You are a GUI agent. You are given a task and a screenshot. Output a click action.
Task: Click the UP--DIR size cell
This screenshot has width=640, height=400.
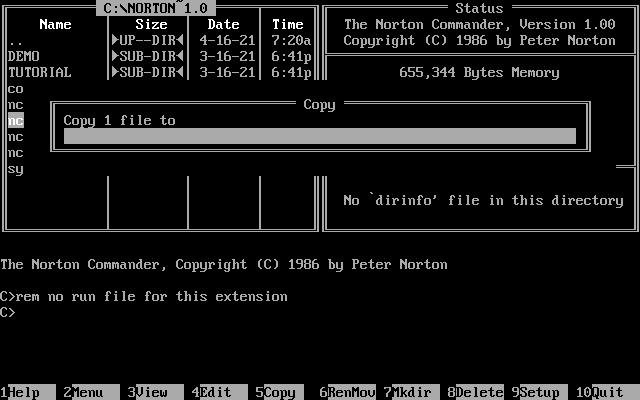click(147, 40)
